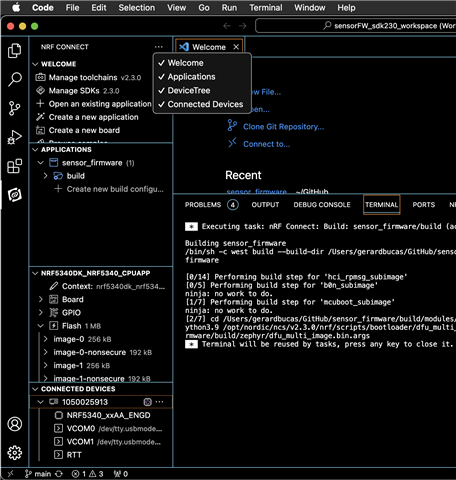Click the NRF CONNECT panel more actions ellipsis
This screenshot has width=456, height=480.
coord(159,47)
